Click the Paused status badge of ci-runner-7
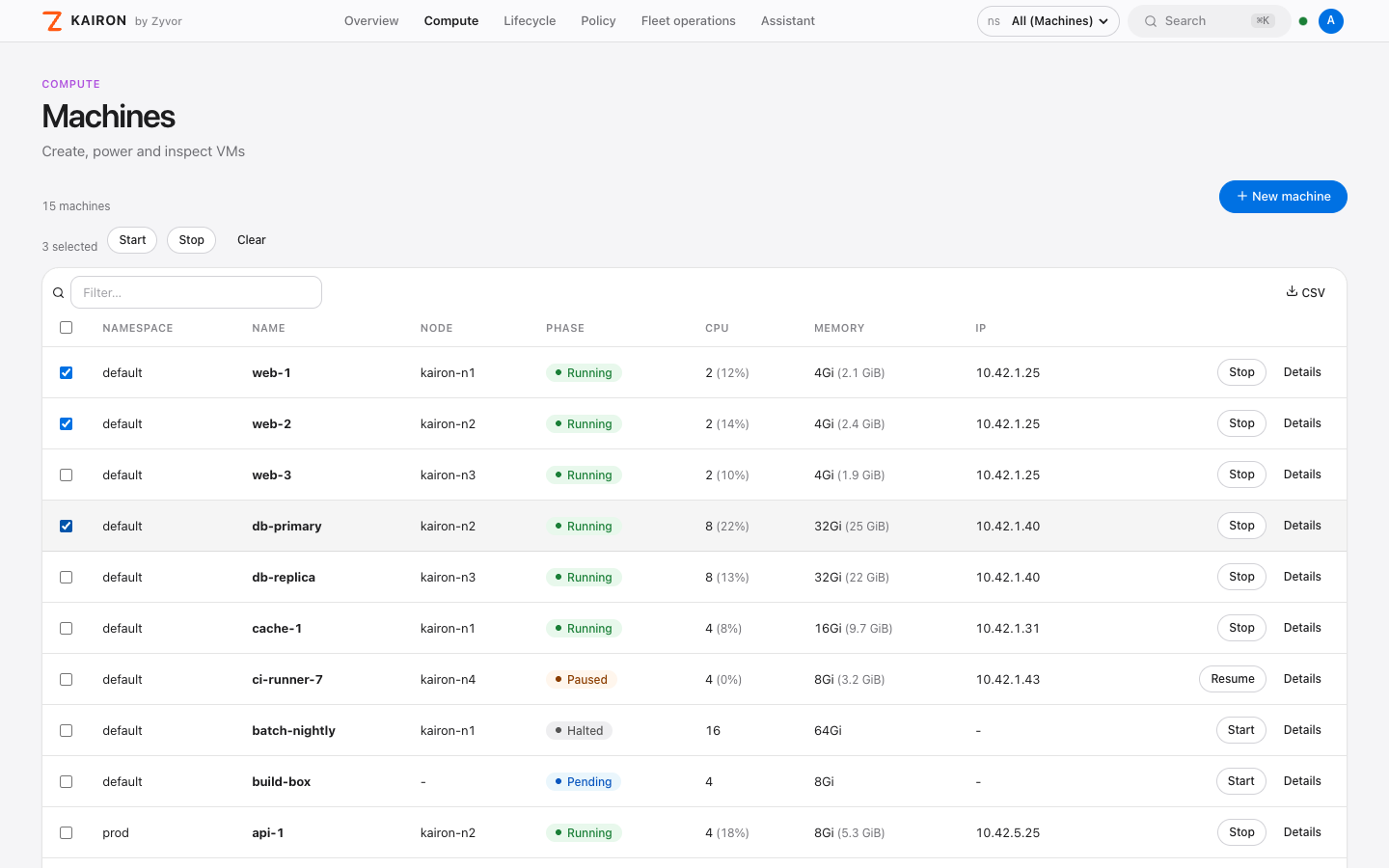 pos(581,679)
